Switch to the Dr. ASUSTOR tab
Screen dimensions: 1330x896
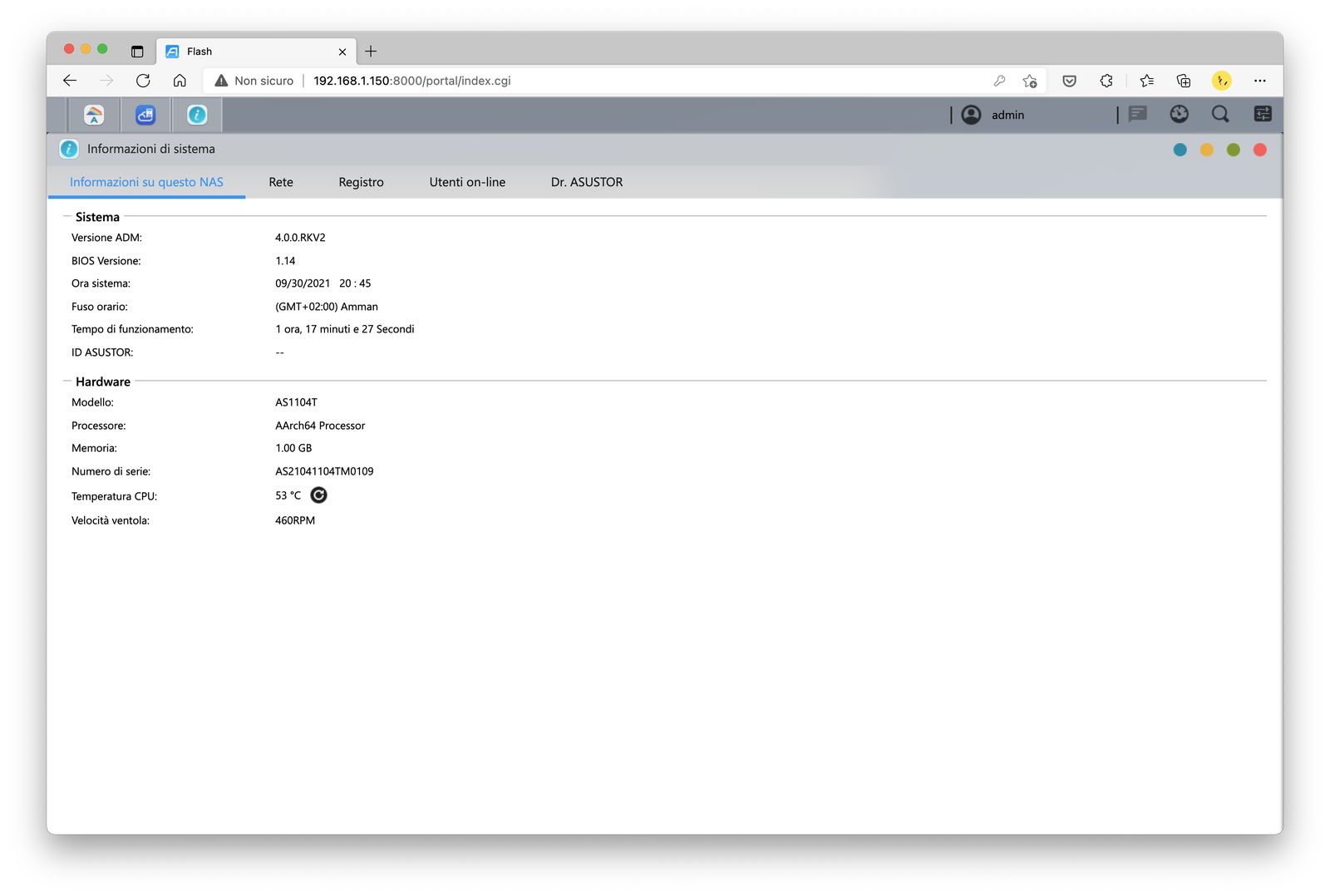587,182
